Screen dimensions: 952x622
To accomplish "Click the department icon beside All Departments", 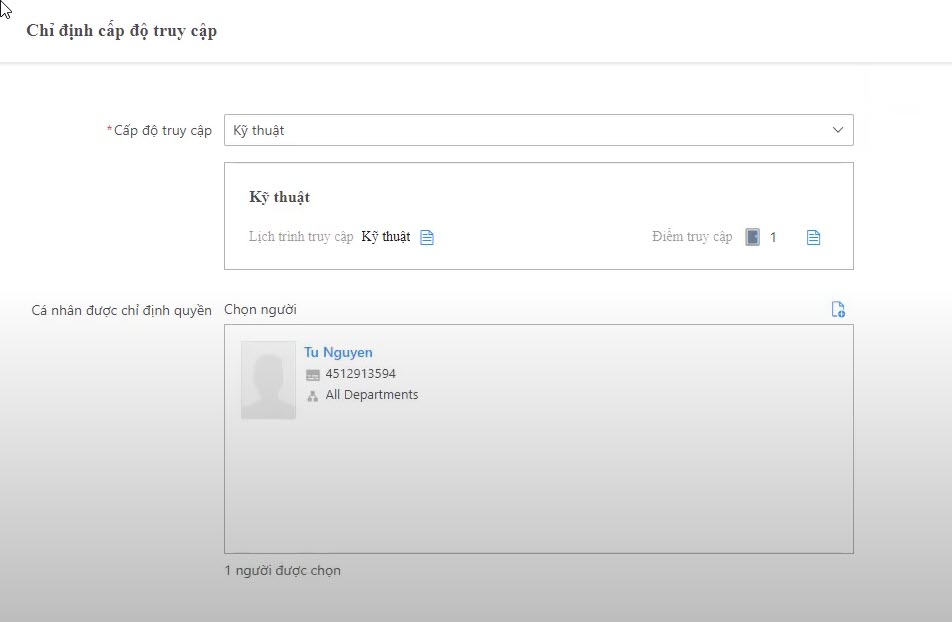I will click(313, 396).
